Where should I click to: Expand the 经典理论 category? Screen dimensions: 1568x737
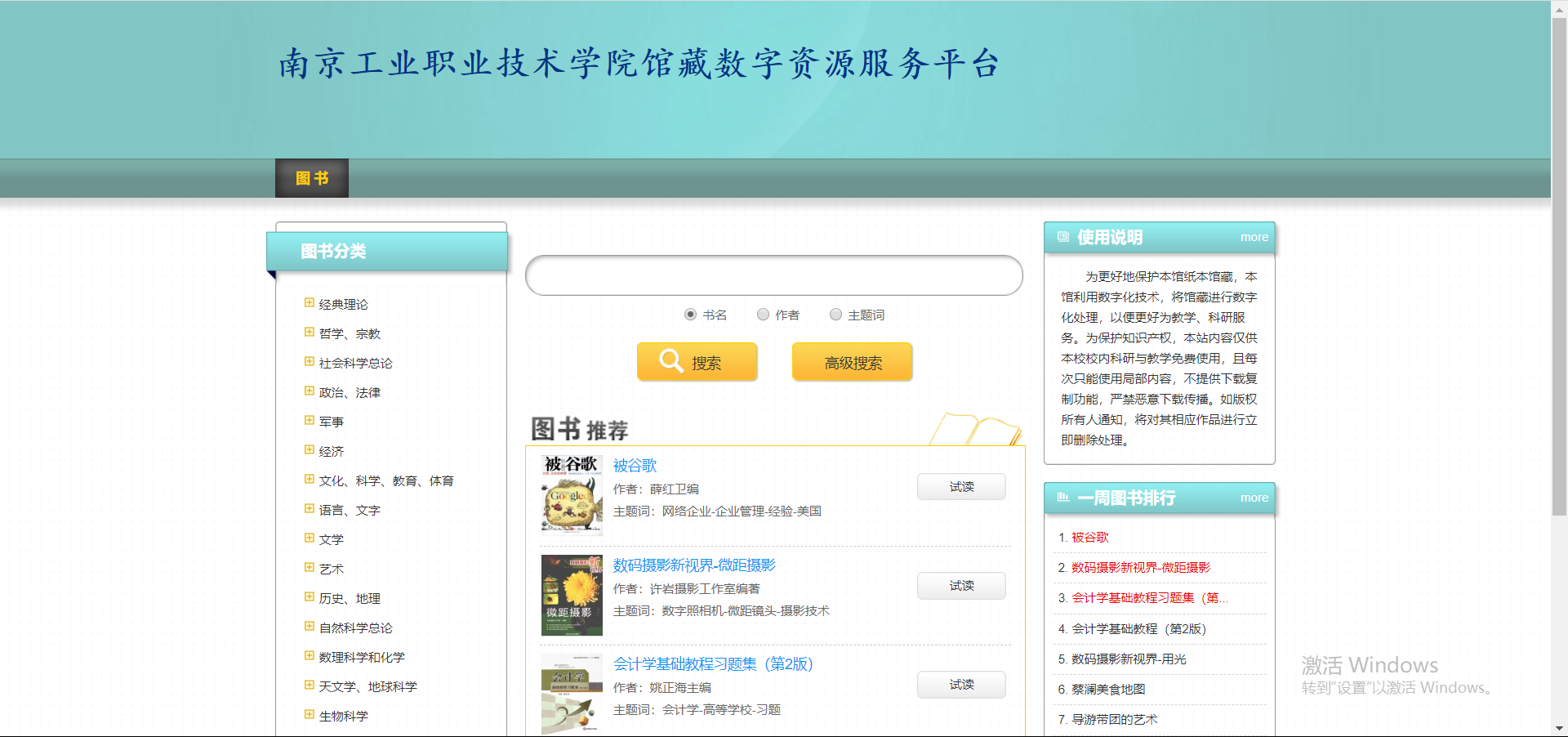(310, 303)
